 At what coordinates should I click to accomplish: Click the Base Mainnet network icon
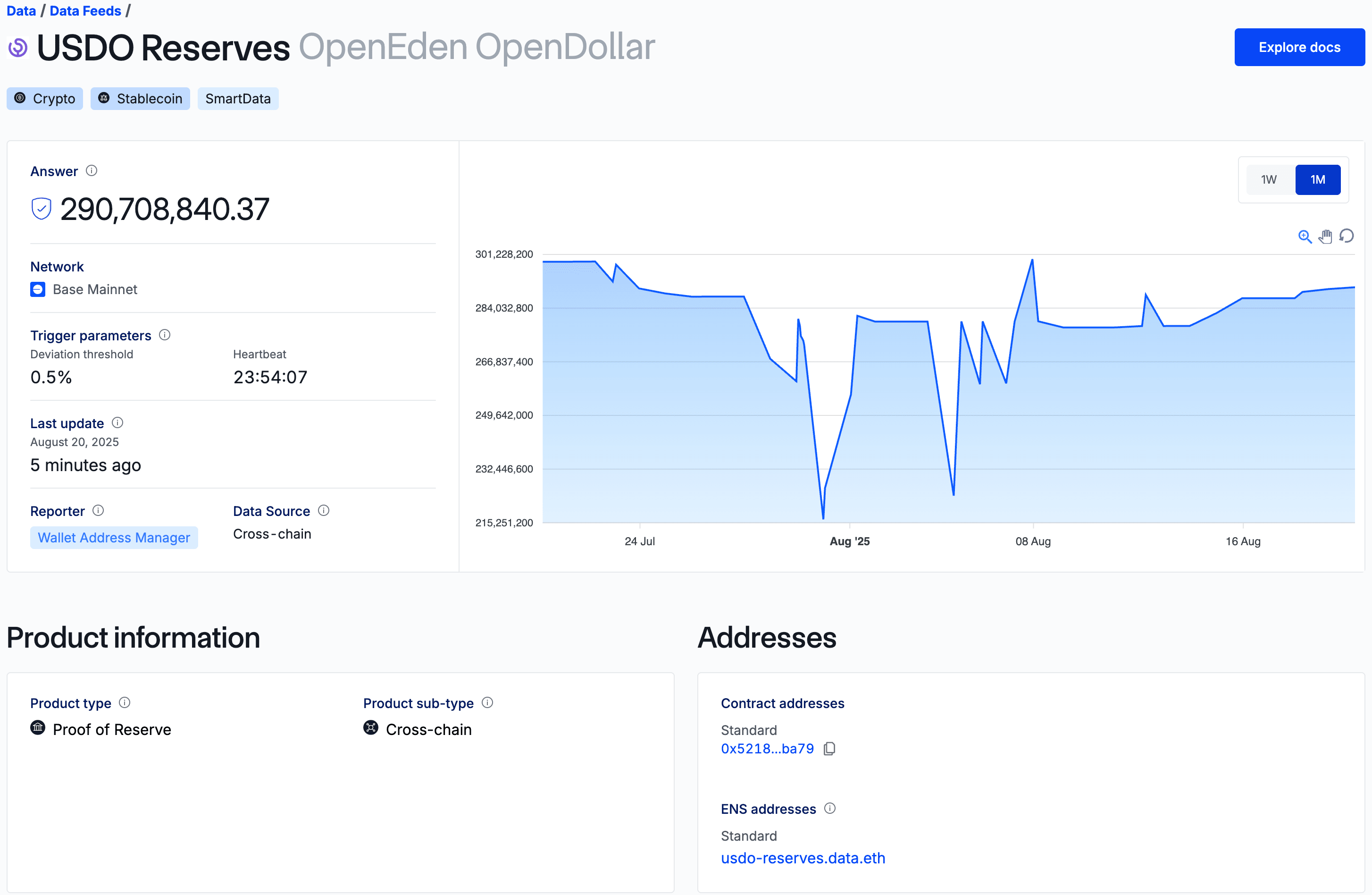[38, 289]
